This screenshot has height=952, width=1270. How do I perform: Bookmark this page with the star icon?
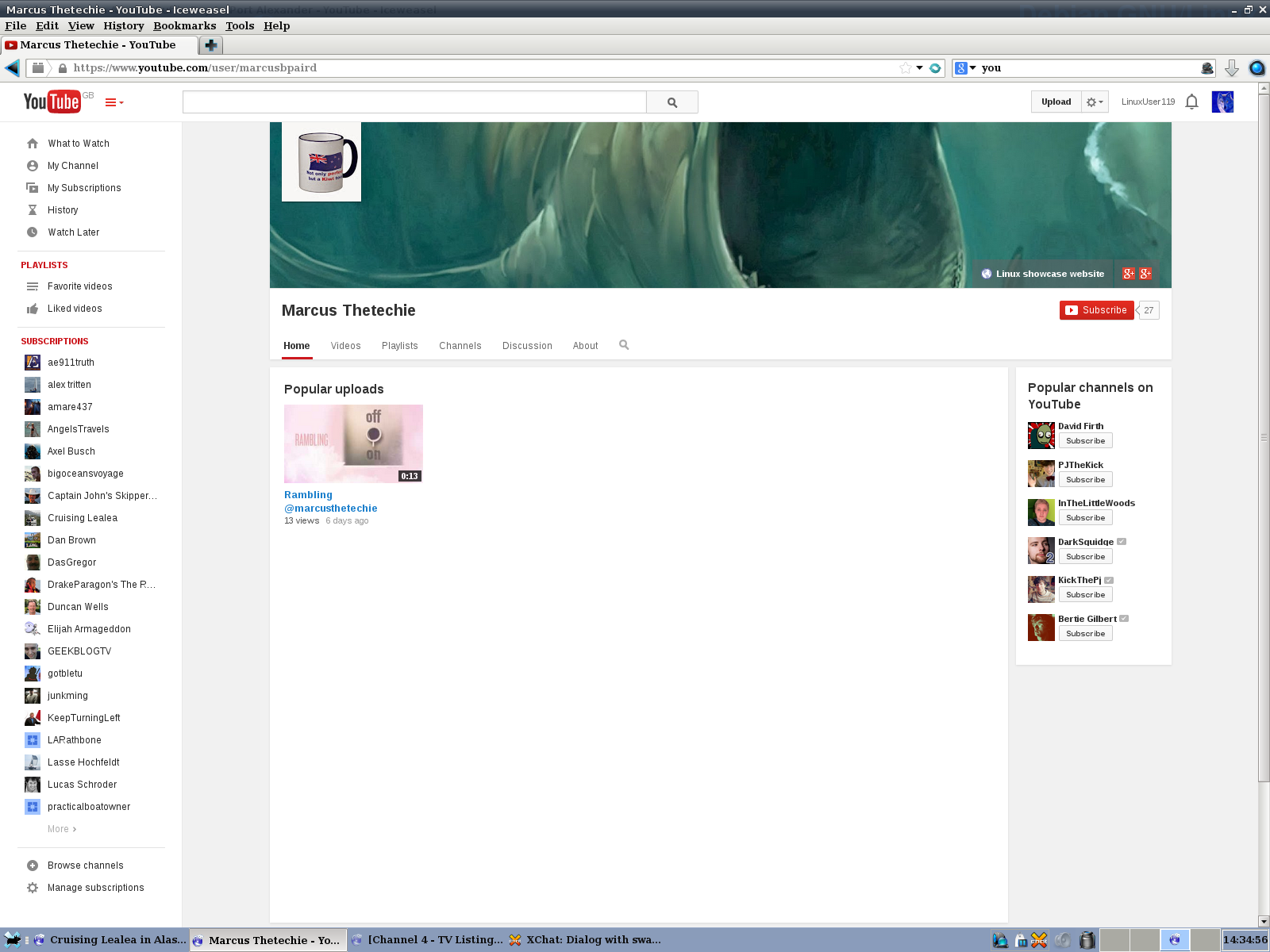click(906, 68)
